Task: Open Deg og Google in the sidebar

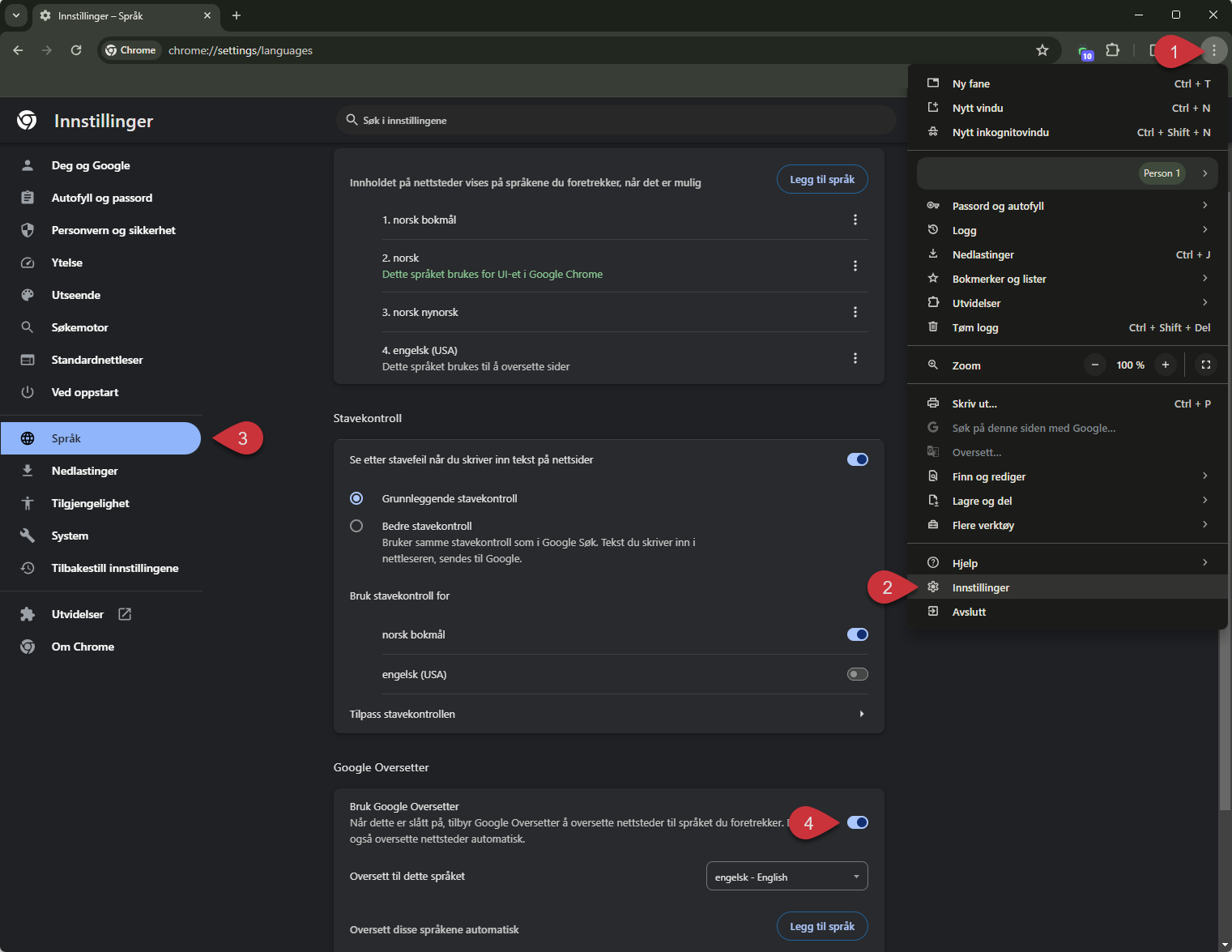Action: coord(100,165)
